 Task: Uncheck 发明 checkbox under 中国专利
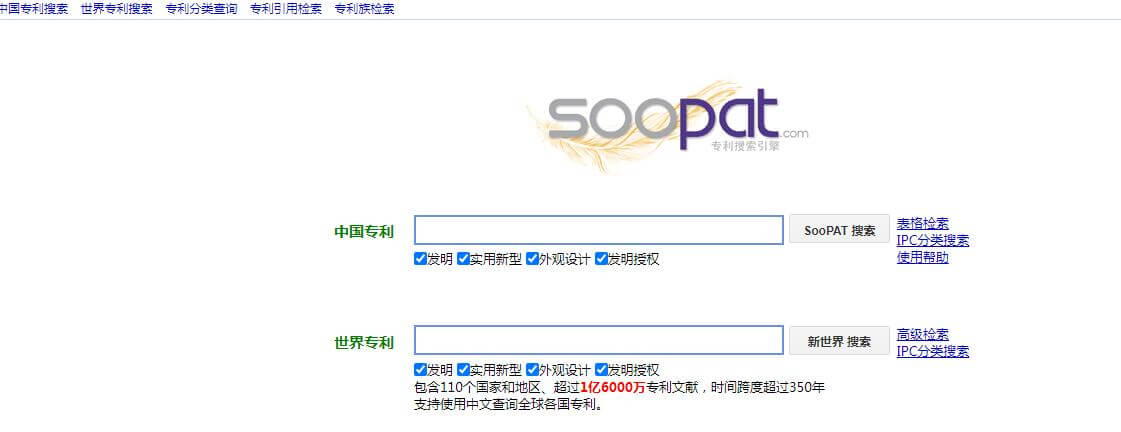pos(421,259)
